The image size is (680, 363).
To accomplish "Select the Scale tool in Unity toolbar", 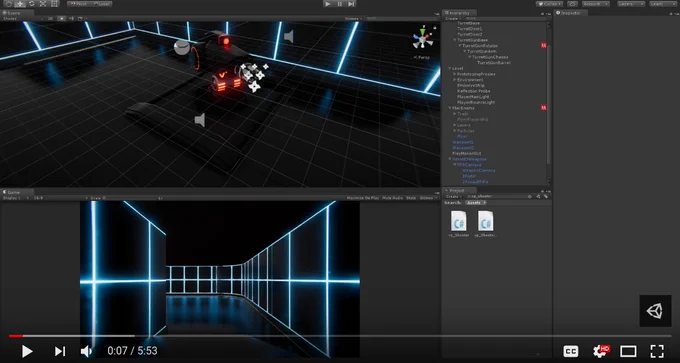I will (42, 4).
